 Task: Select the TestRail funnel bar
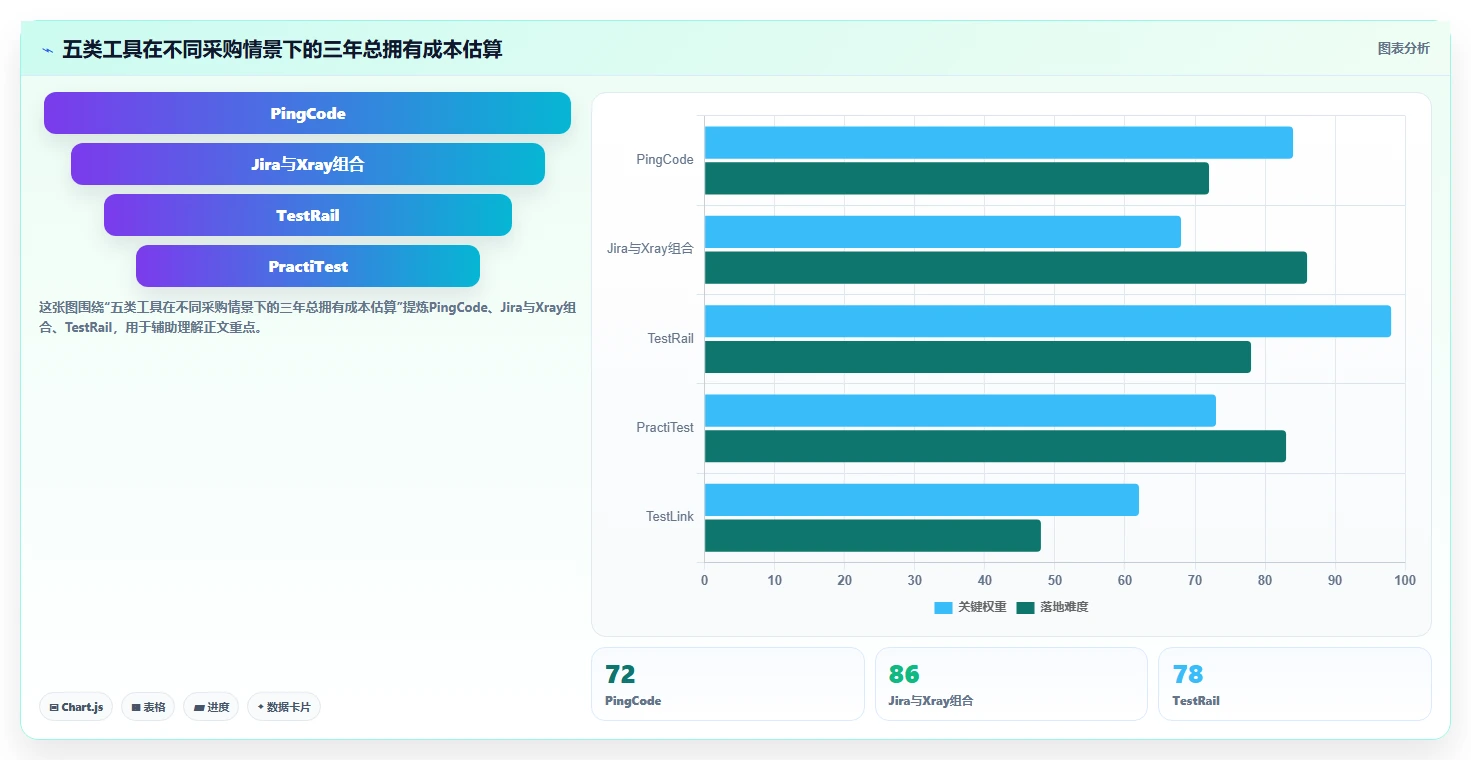[308, 215]
